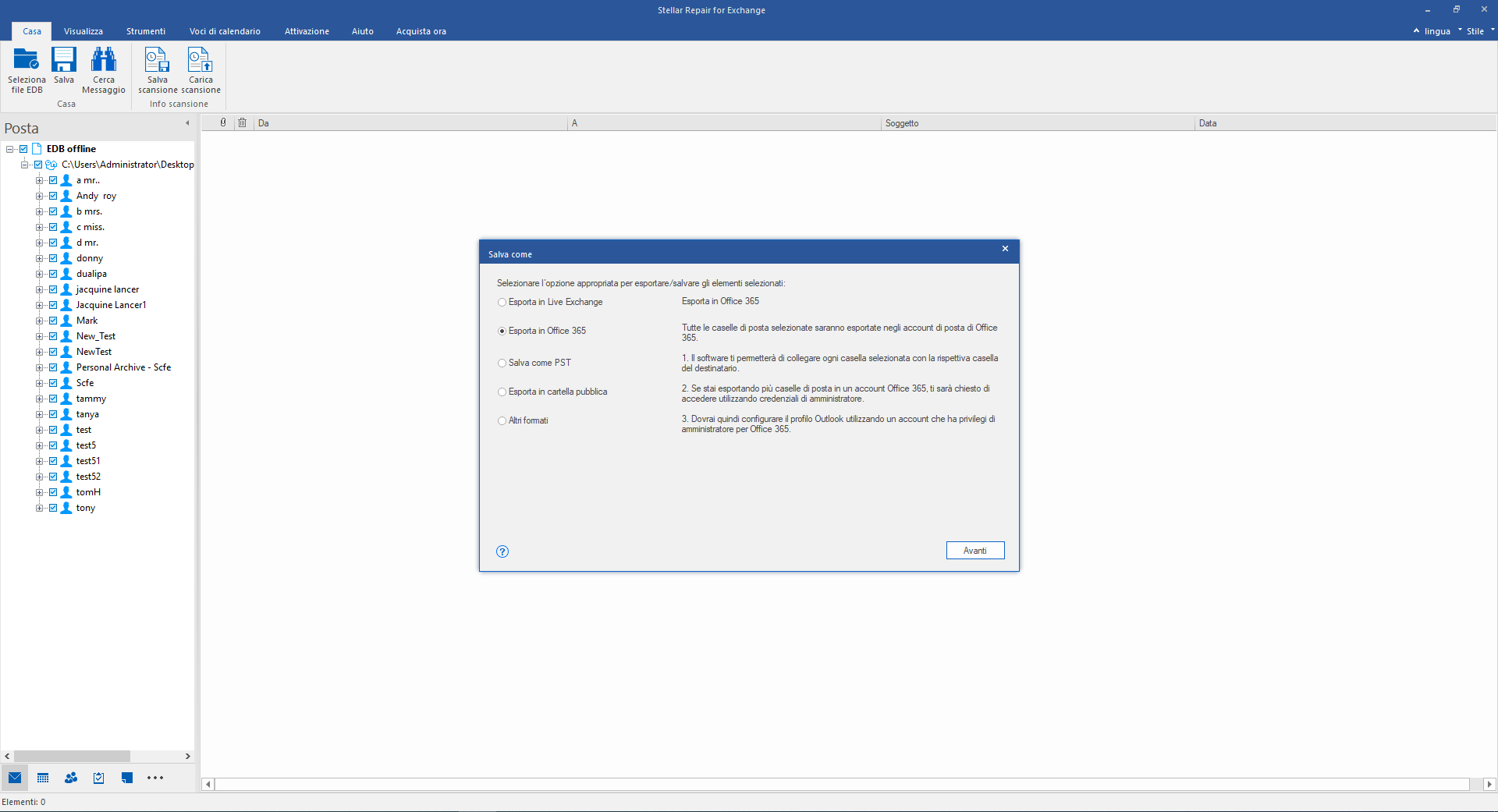Open the Strumenti ribbon tab
1498x812 pixels.
tap(146, 31)
